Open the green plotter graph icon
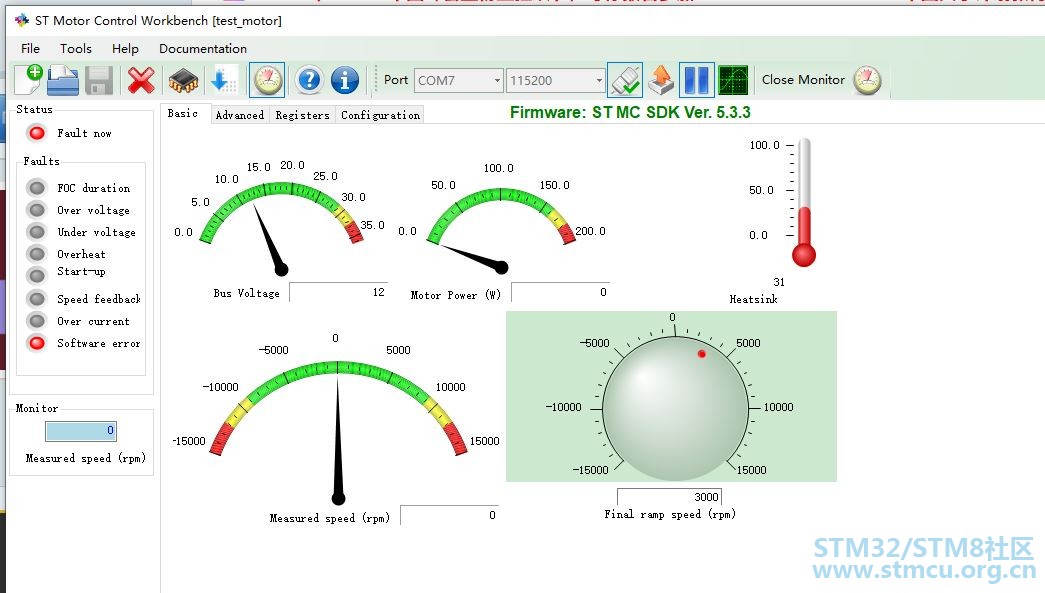The width and height of the screenshot is (1045, 593). pos(733,80)
